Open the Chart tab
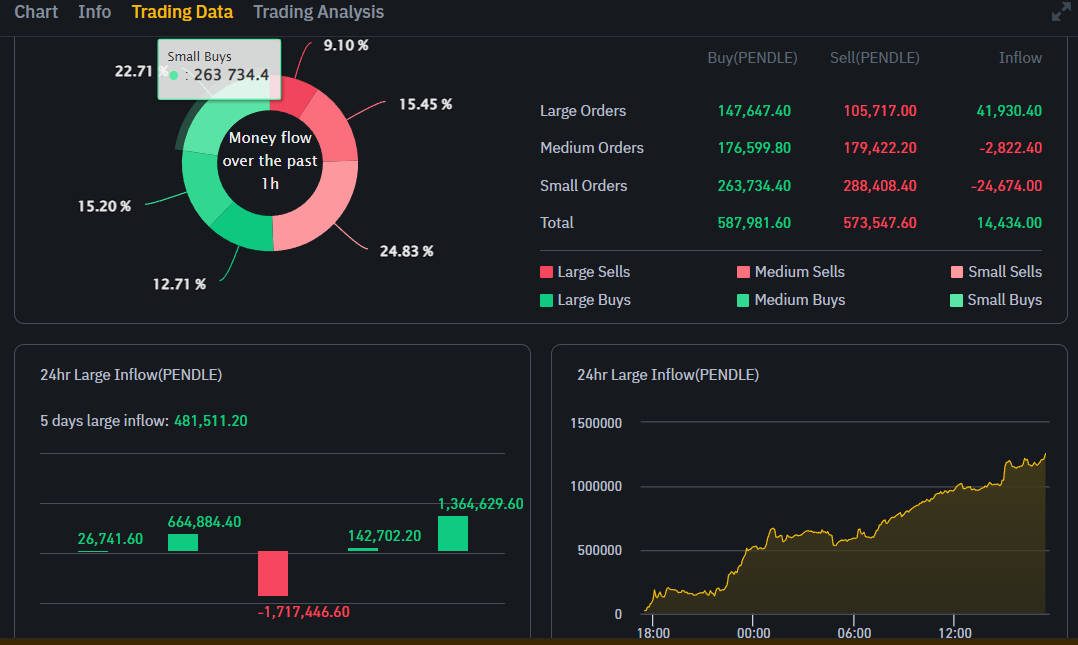 pos(36,12)
